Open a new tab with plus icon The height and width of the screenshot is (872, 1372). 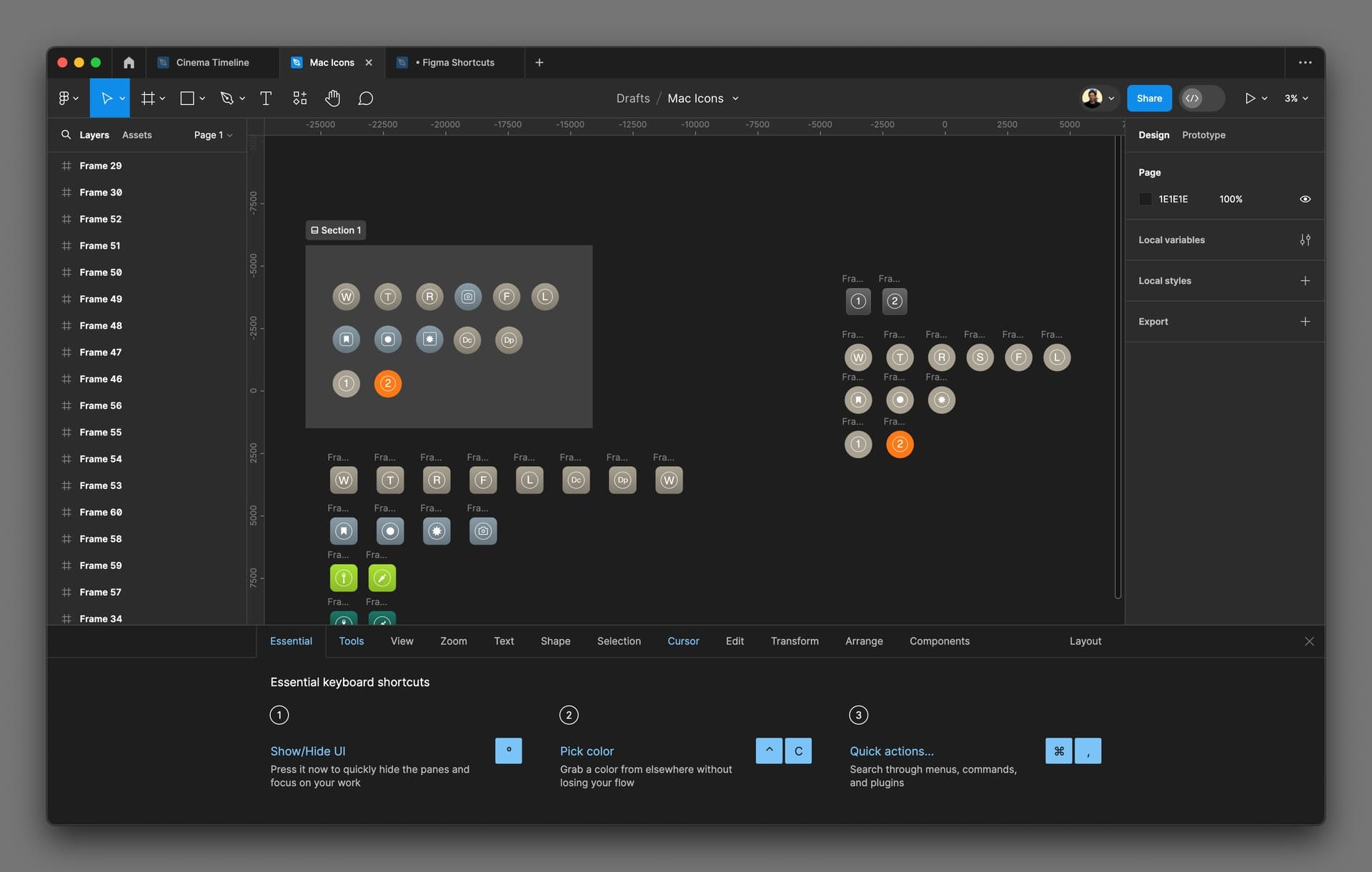click(540, 62)
